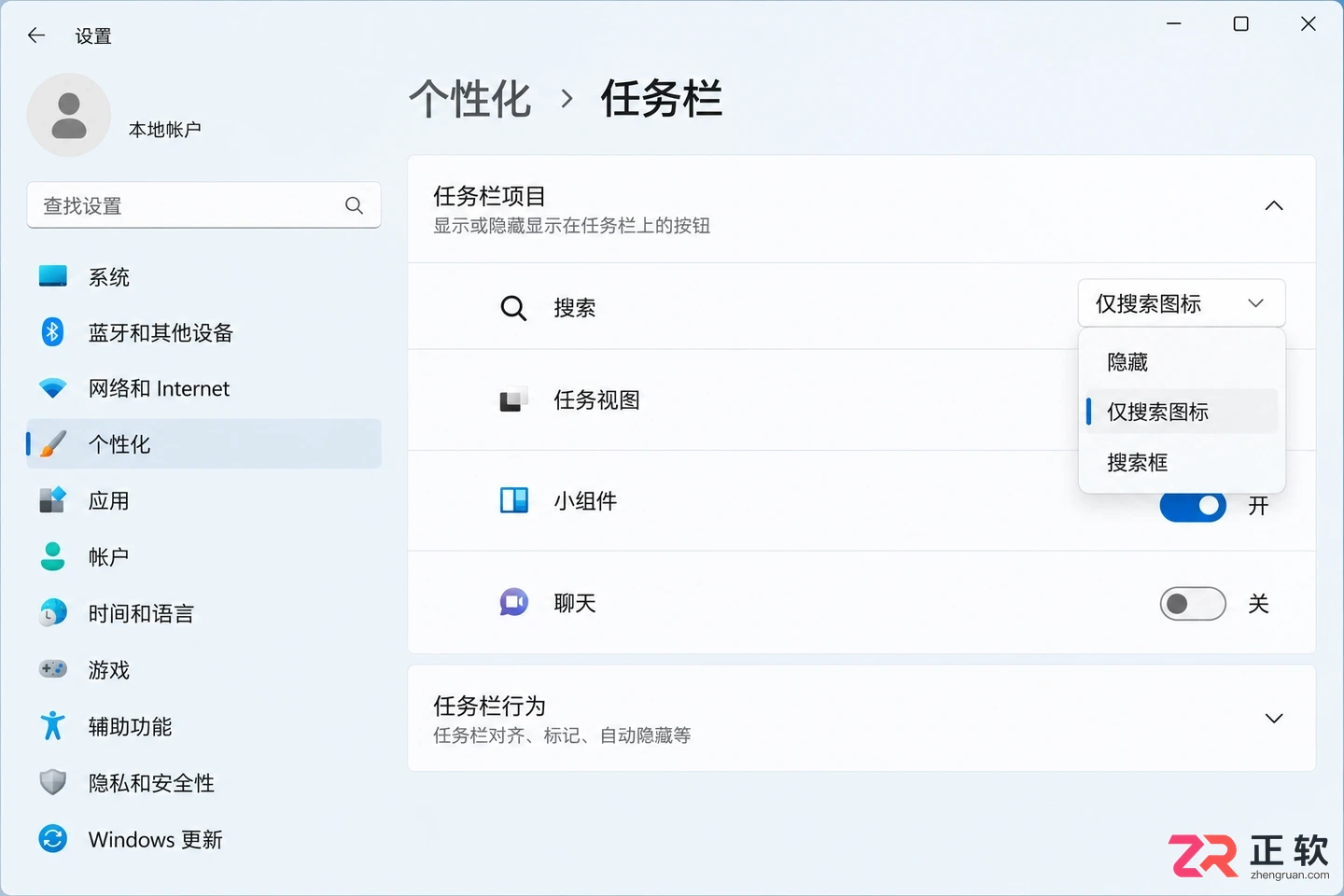Open 系统 via its monitor icon
Image resolution: width=1344 pixels, height=896 pixels.
pyautogui.click(x=53, y=276)
